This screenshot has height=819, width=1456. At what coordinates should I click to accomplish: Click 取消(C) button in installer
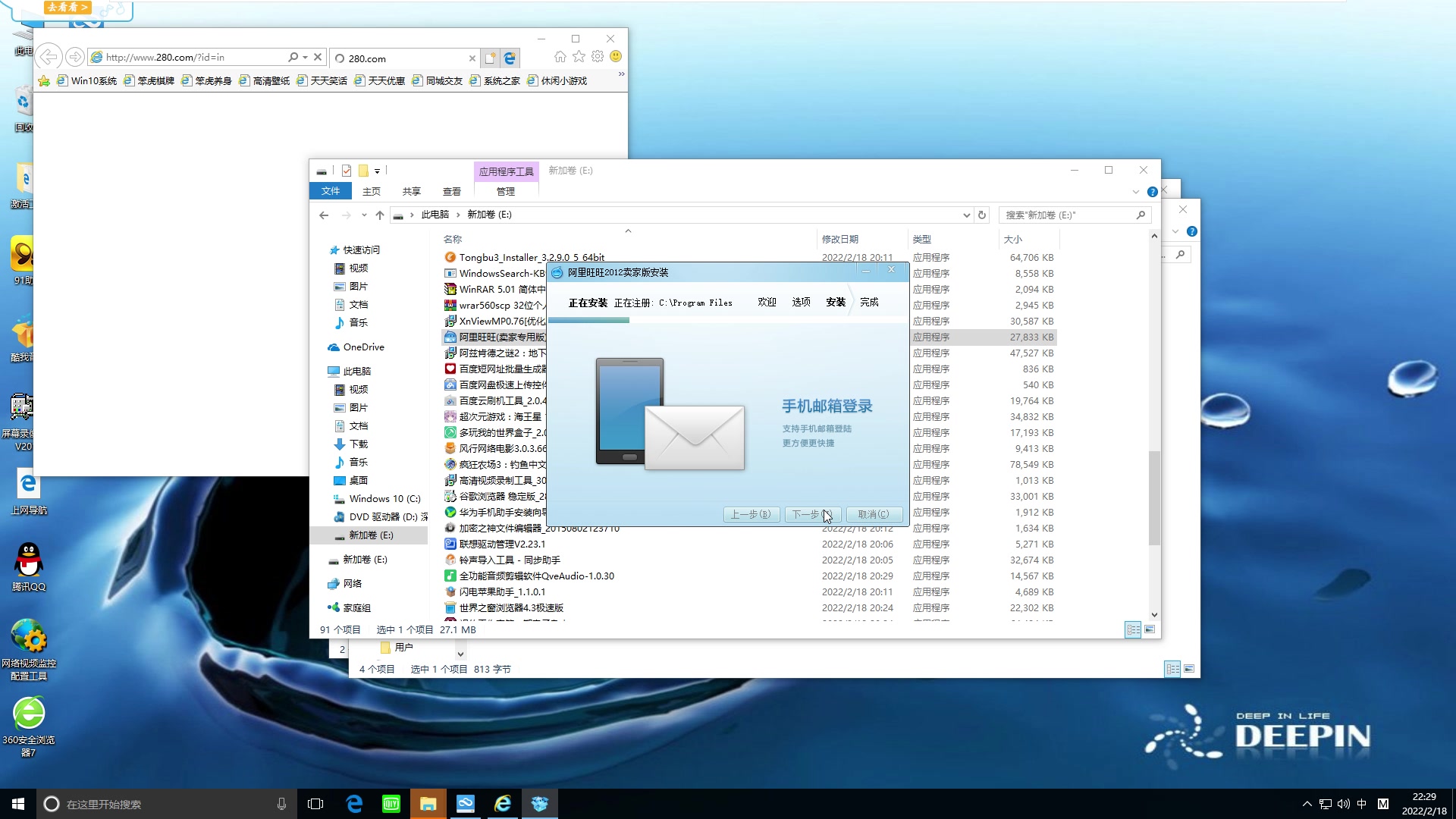874,514
